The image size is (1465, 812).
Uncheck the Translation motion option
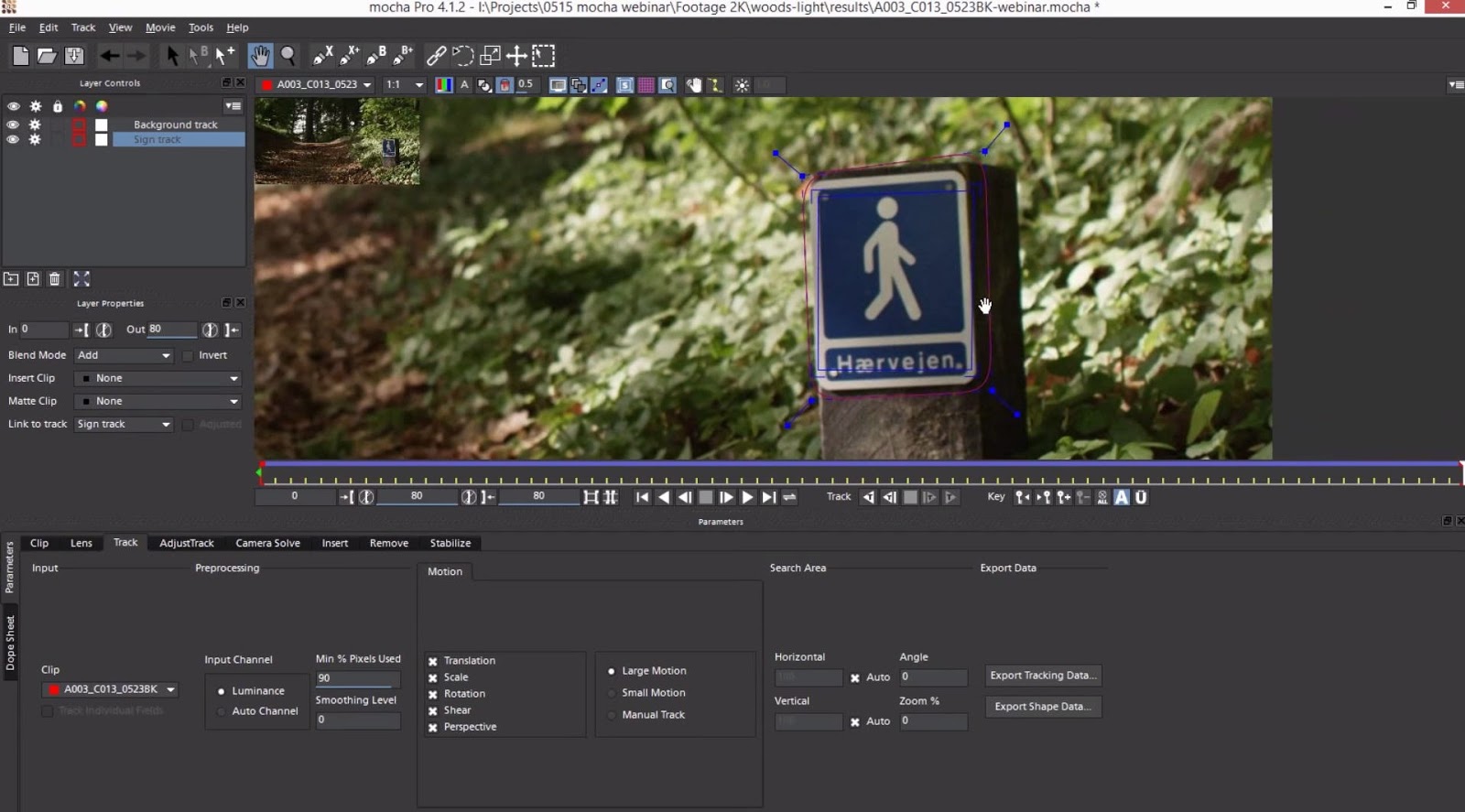[432, 661]
